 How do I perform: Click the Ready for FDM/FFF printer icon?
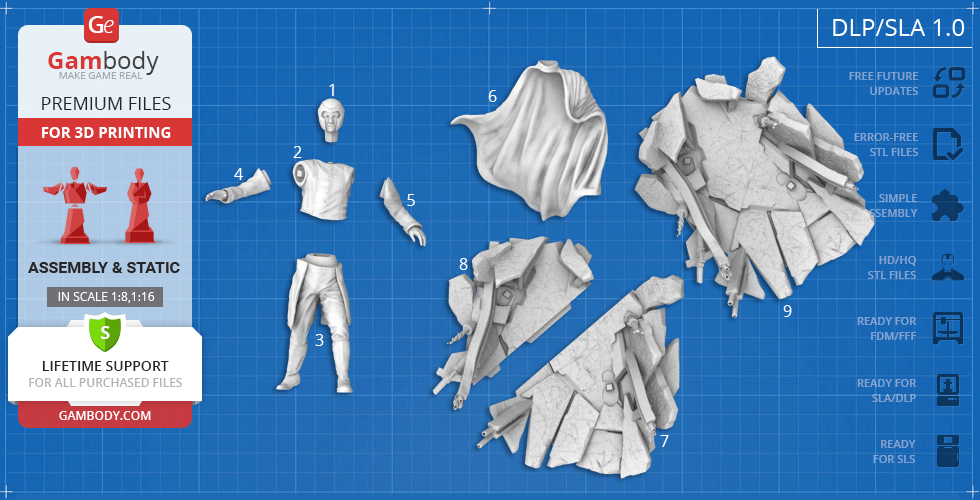947,328
